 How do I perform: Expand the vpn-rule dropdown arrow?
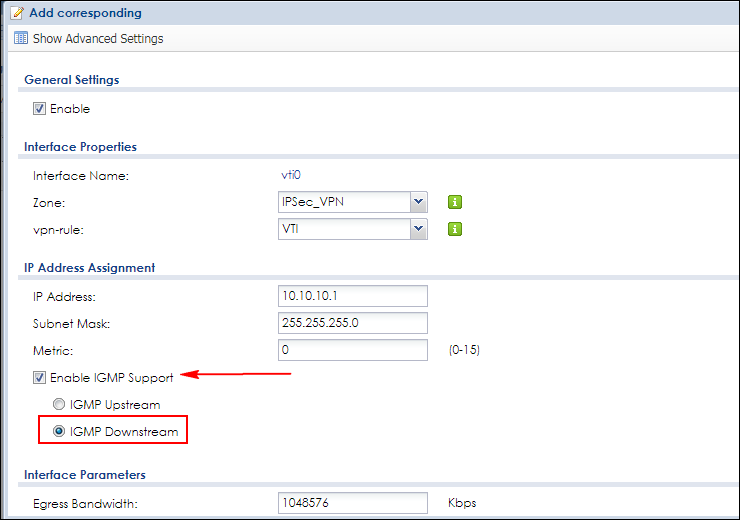pyautogui.click(x=418, y=229)
